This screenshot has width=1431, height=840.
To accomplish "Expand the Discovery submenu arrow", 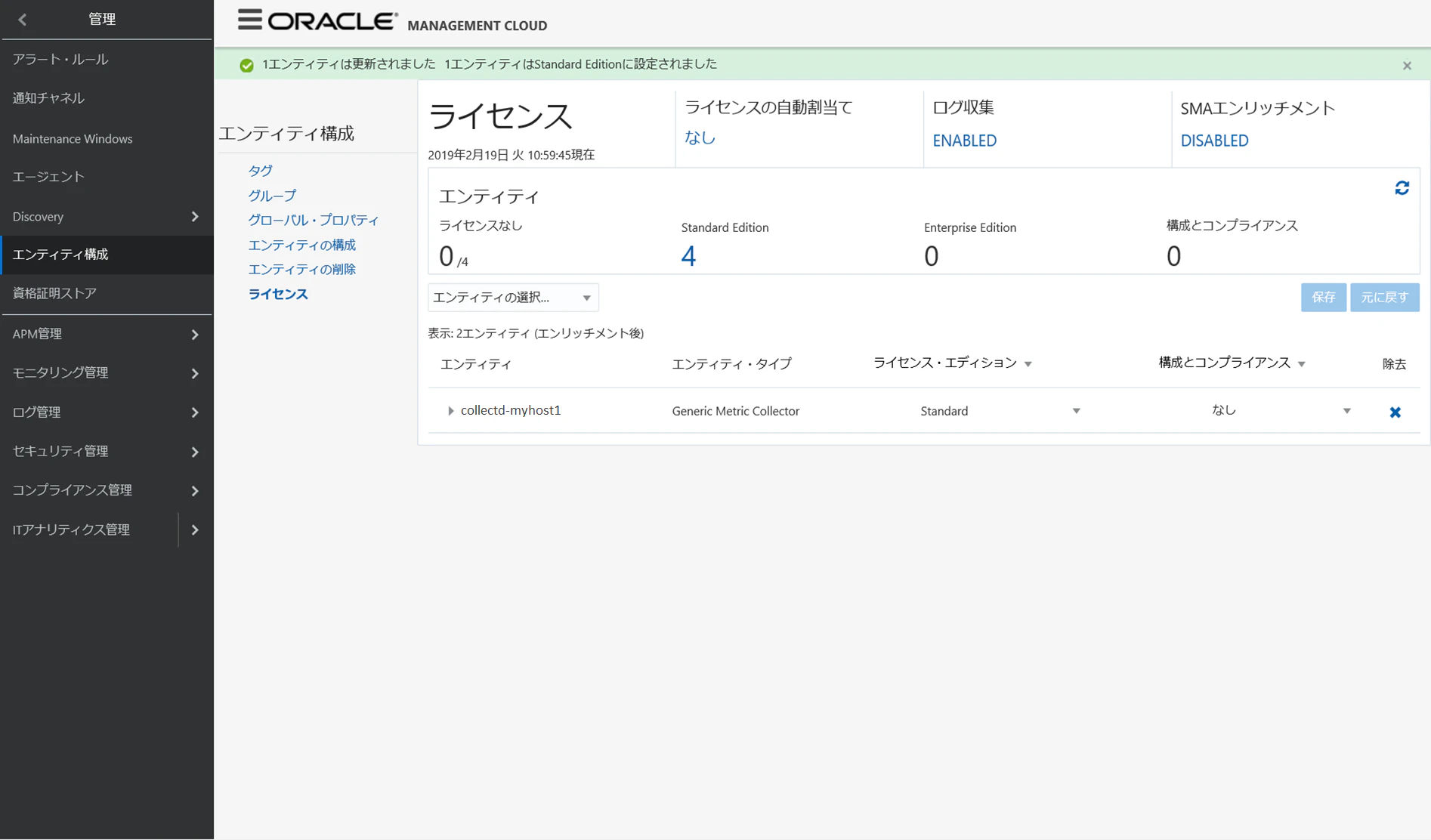I will tap(195, 217).
